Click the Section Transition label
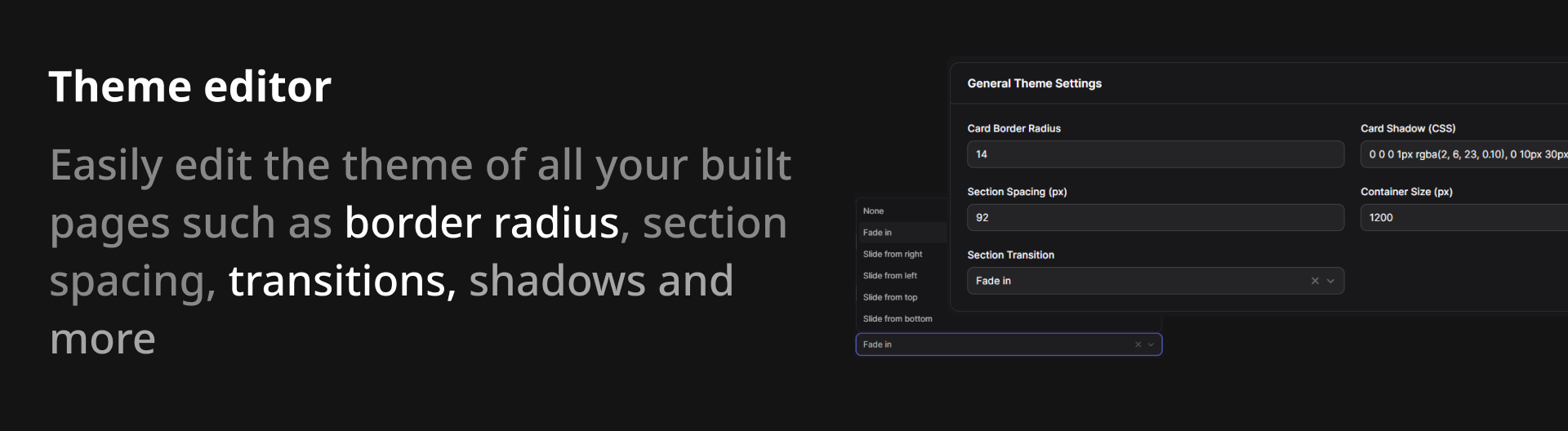 (1010, 255)
